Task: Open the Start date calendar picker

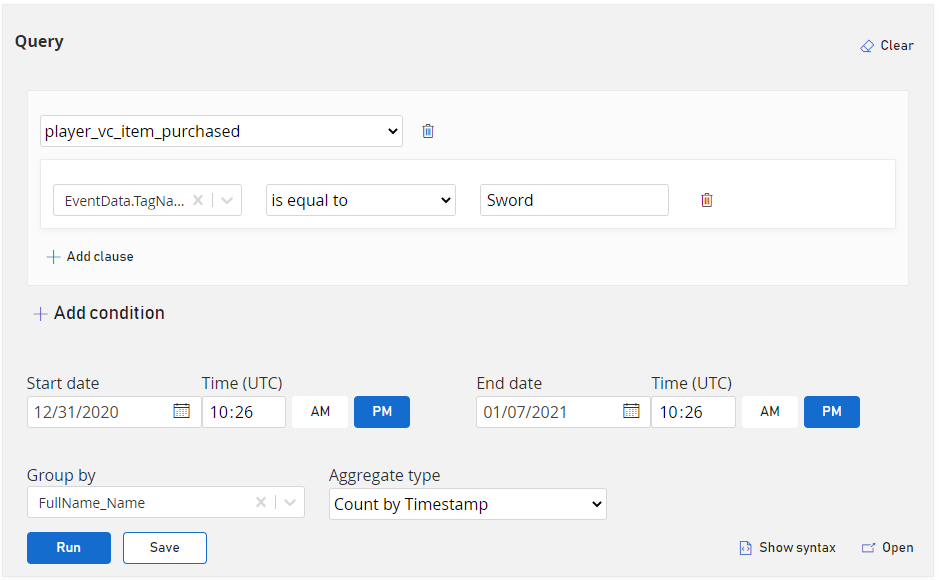Action: coord(181,411)
